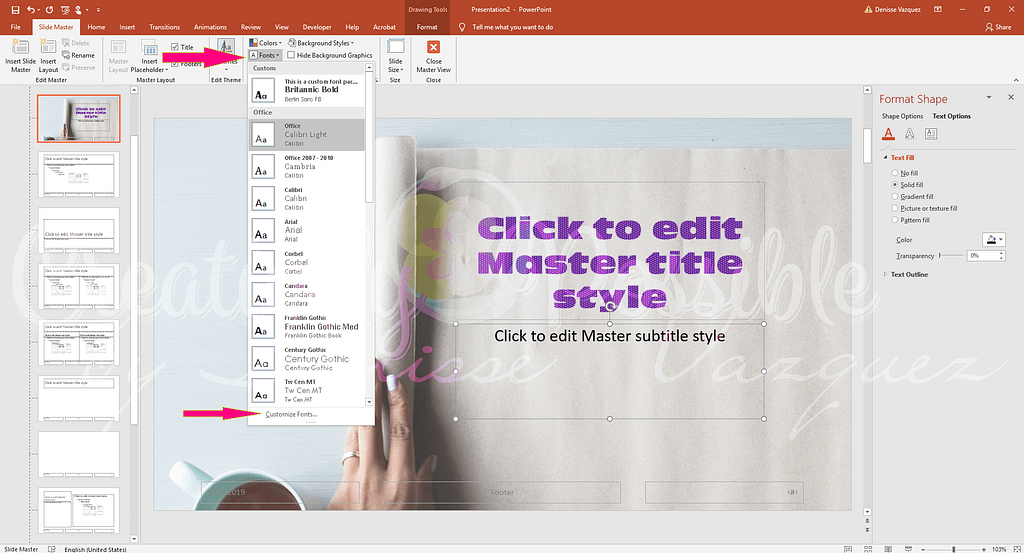Select the Solid fill option
The image size is (1024, 553).
pyautogui.click(x=895, y=185)
